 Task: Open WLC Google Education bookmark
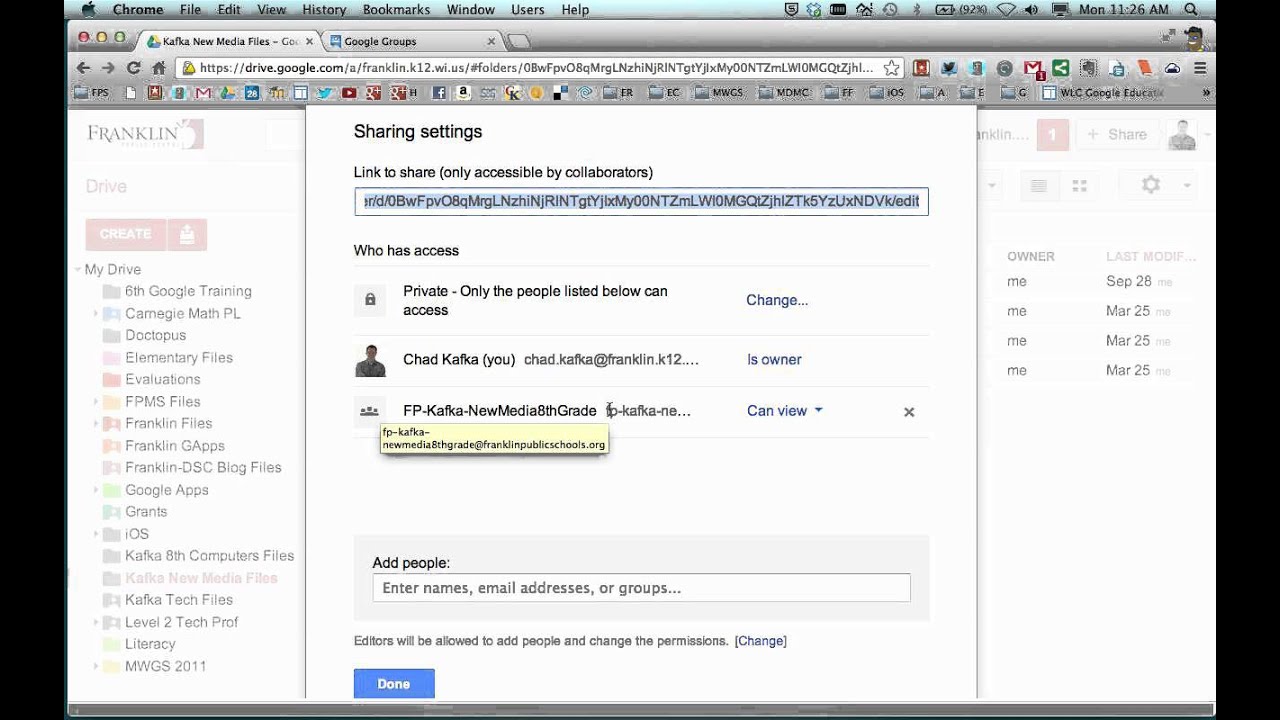point(1103,93)
